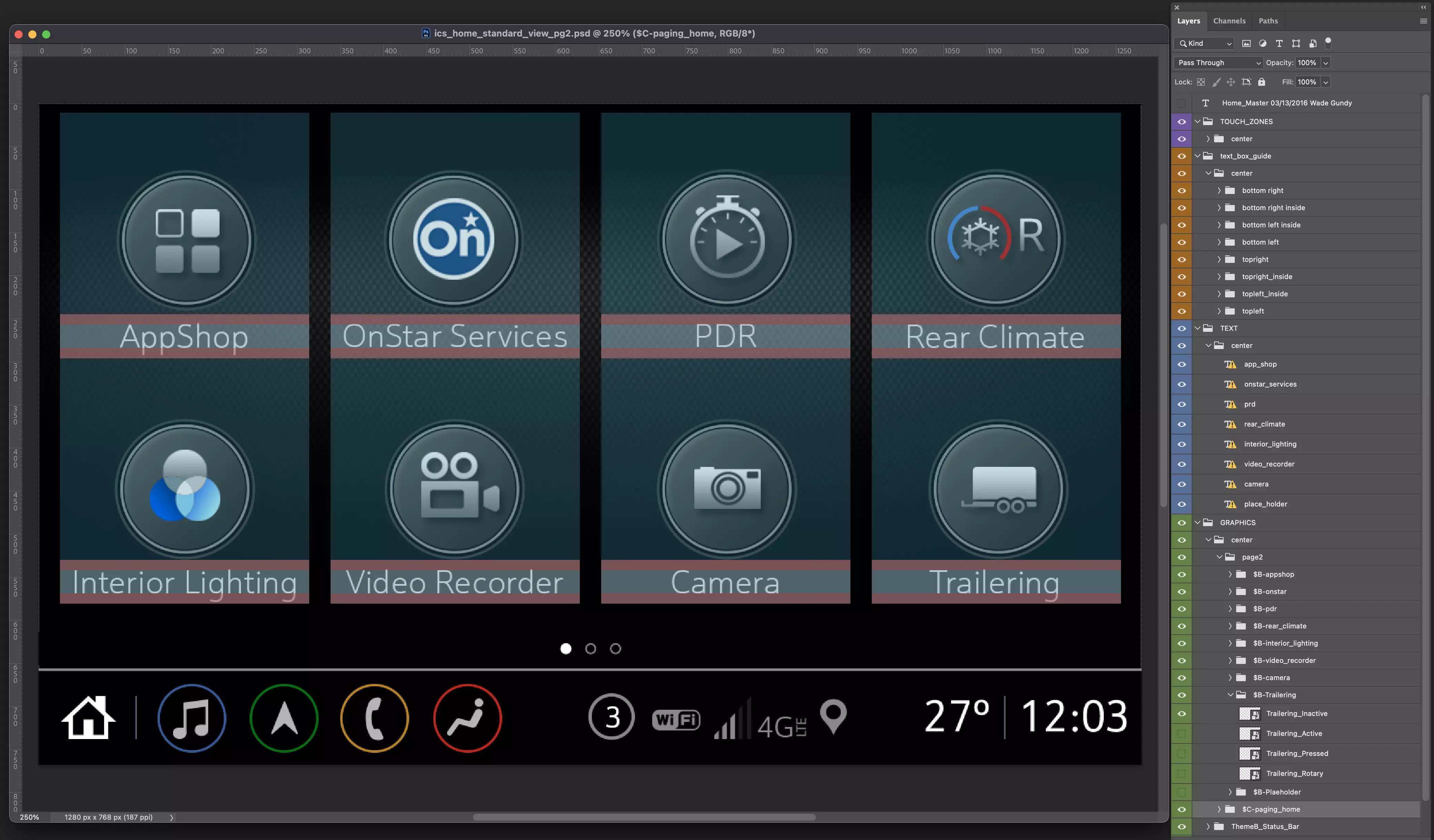Image resolution: width=1434 pixels, height=840 pixels.
Task: Expand the $B-appshop layer group
Action: tap(1230, 574)
